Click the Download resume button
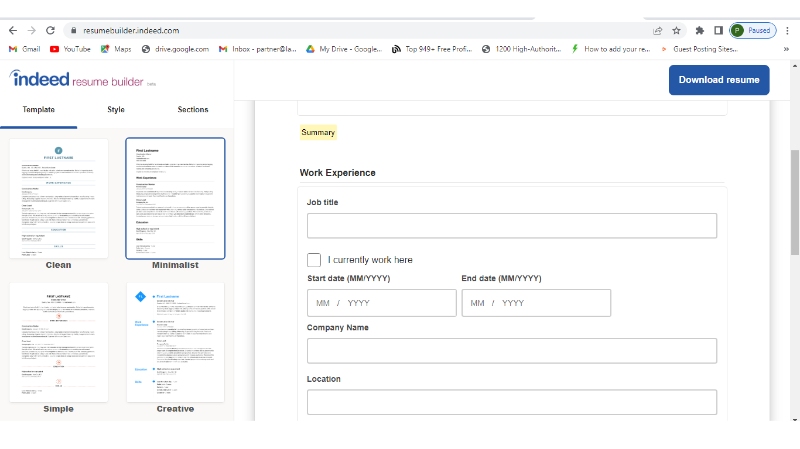The image size is (800, 449). 719,80
